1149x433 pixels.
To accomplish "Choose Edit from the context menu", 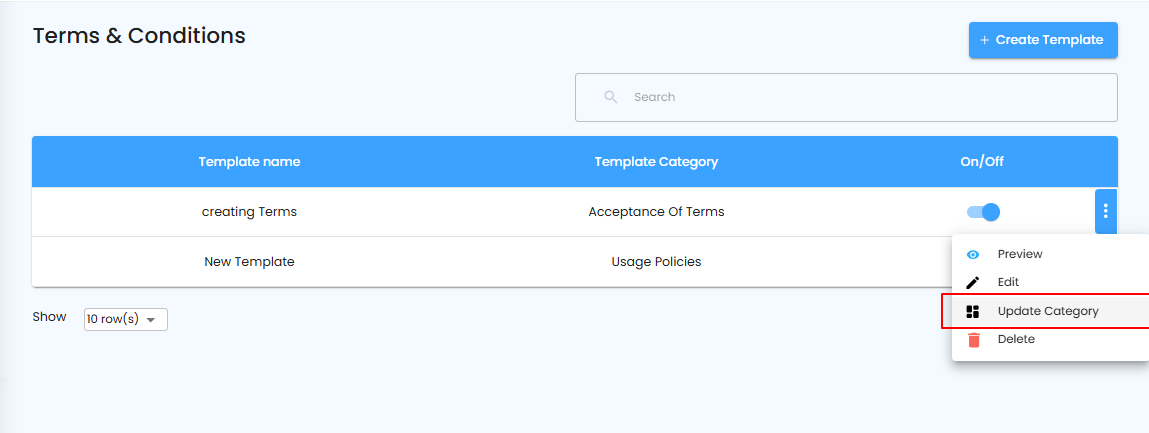I will click(x=1008, y=283).
